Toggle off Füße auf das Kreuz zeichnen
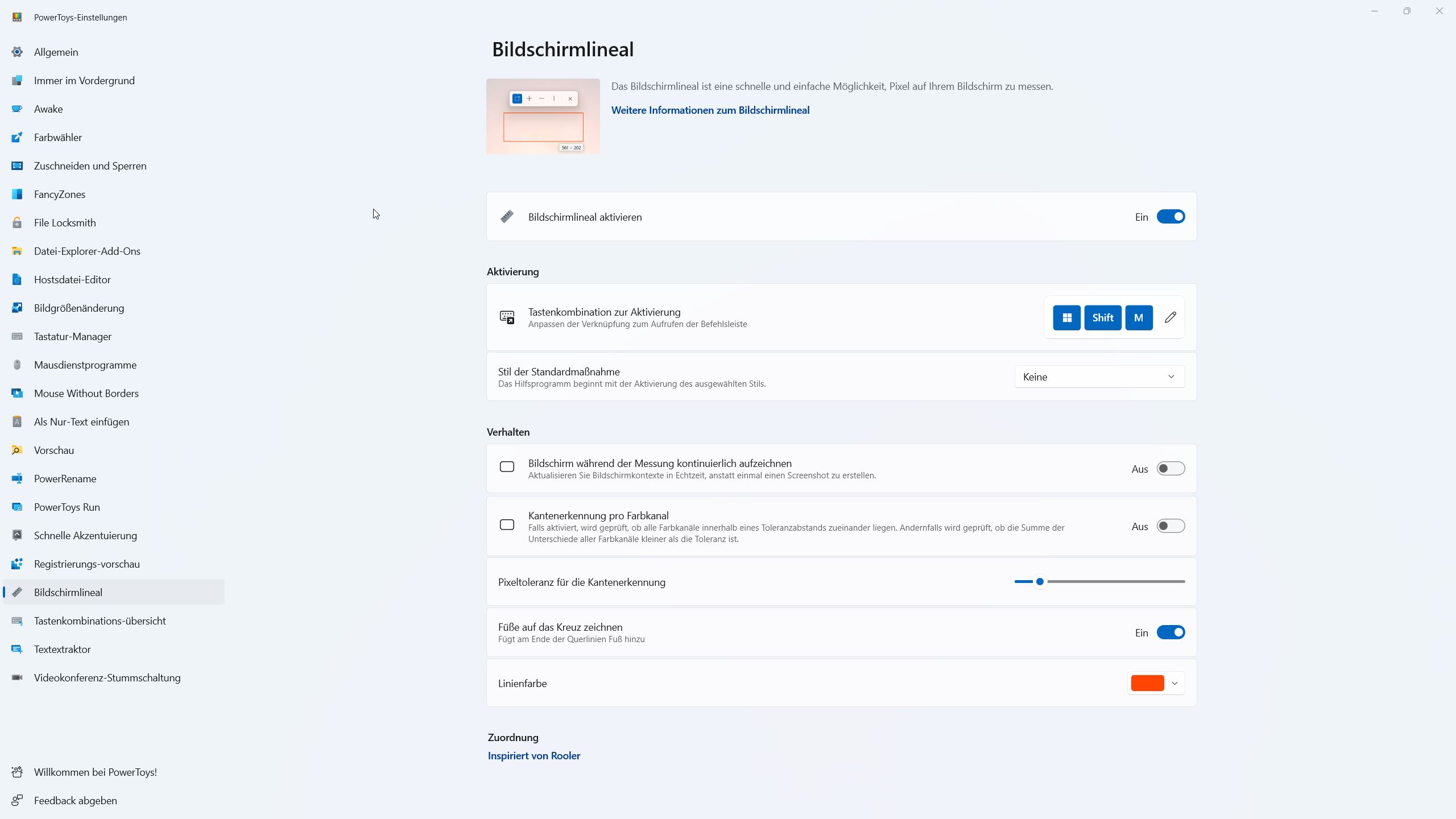 [x=1170, y=632]
